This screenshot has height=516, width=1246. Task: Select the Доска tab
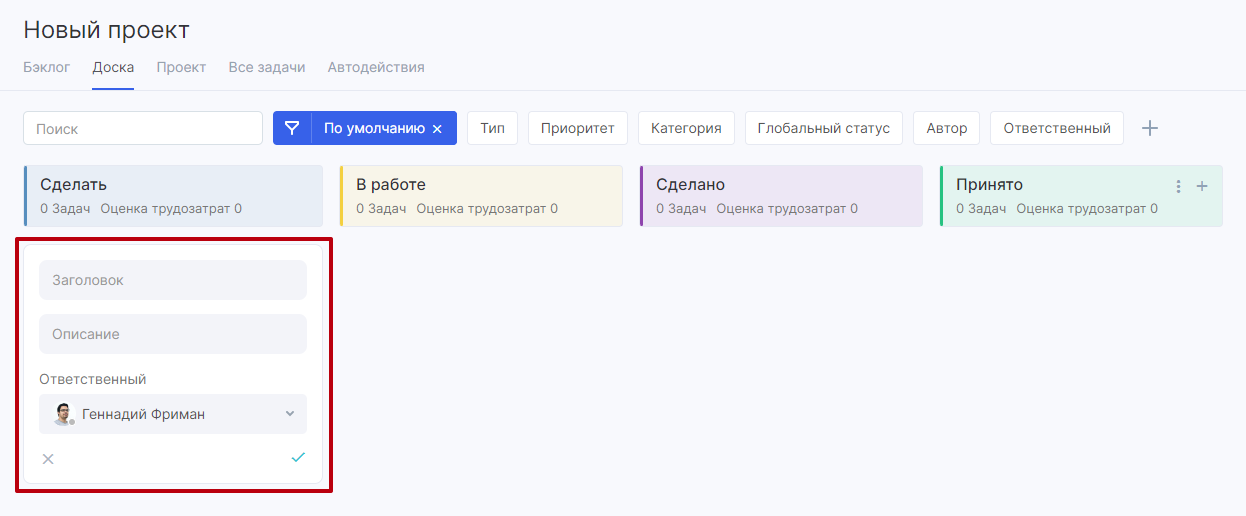pyautogui.click(x=113, y=67)
